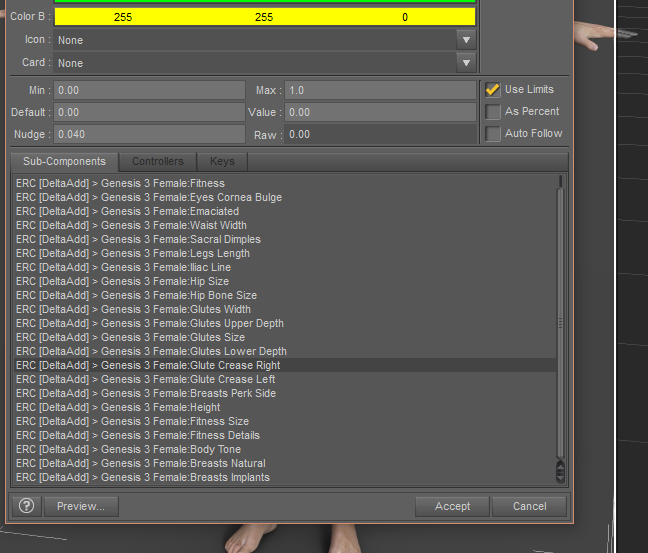The width and height of the screenshot is (648, 553).
Task: Select row 'Genesis 3 Female:Fitness Size'
Action: pyautogui.click(x=285, y=422)
